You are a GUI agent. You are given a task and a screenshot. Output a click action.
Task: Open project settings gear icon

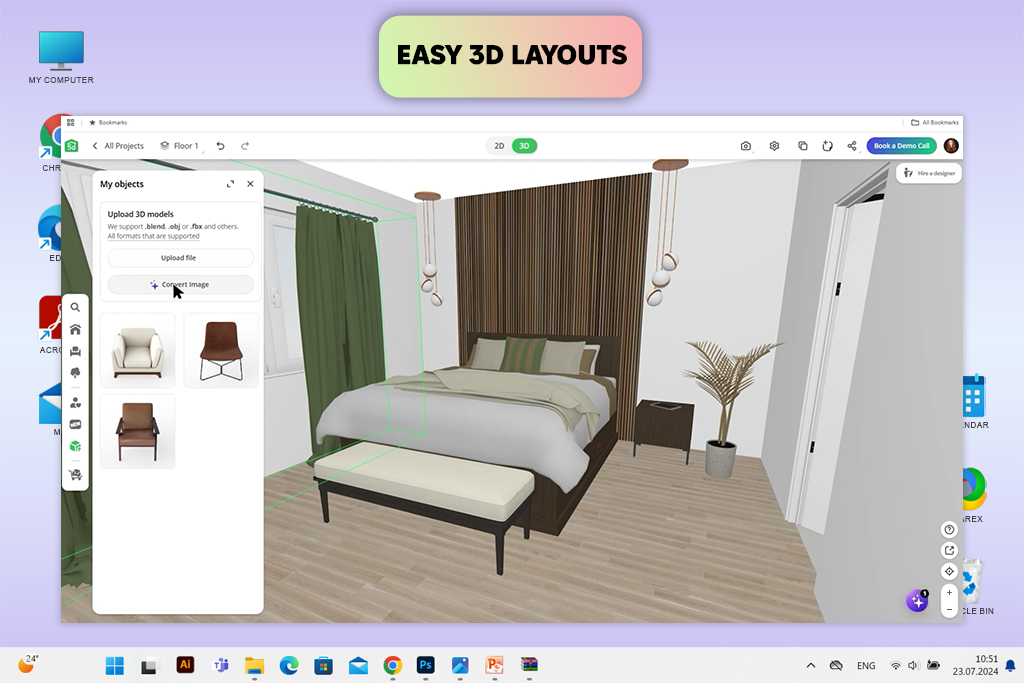[x=775, y=146]
